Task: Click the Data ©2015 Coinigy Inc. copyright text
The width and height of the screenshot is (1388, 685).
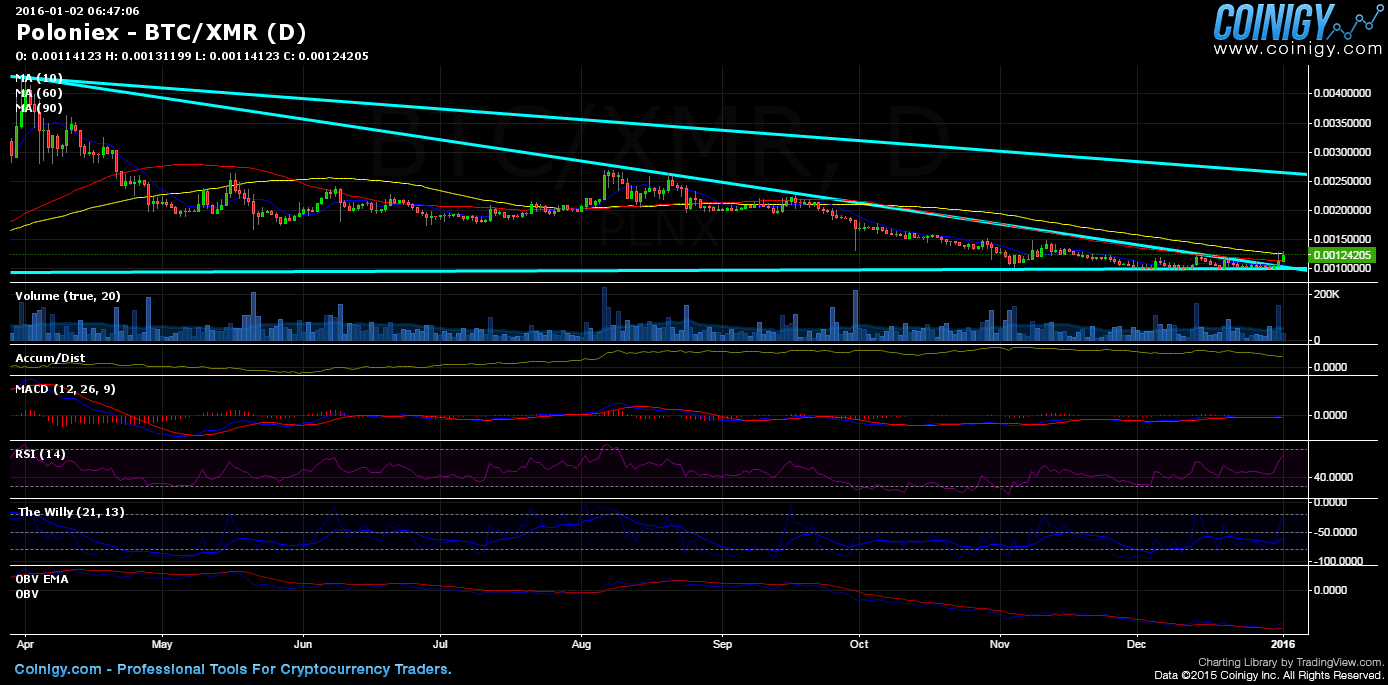Action: (1269, 676)
